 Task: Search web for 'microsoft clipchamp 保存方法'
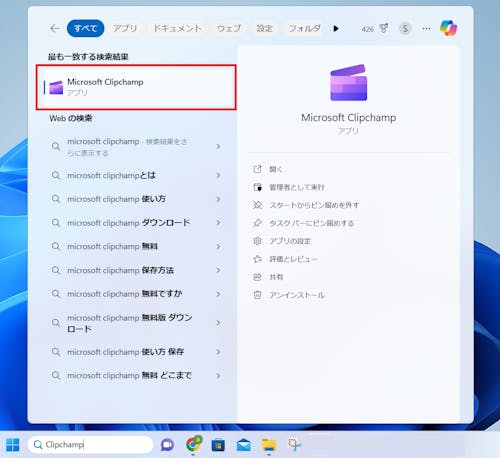[x=120, y=270]
